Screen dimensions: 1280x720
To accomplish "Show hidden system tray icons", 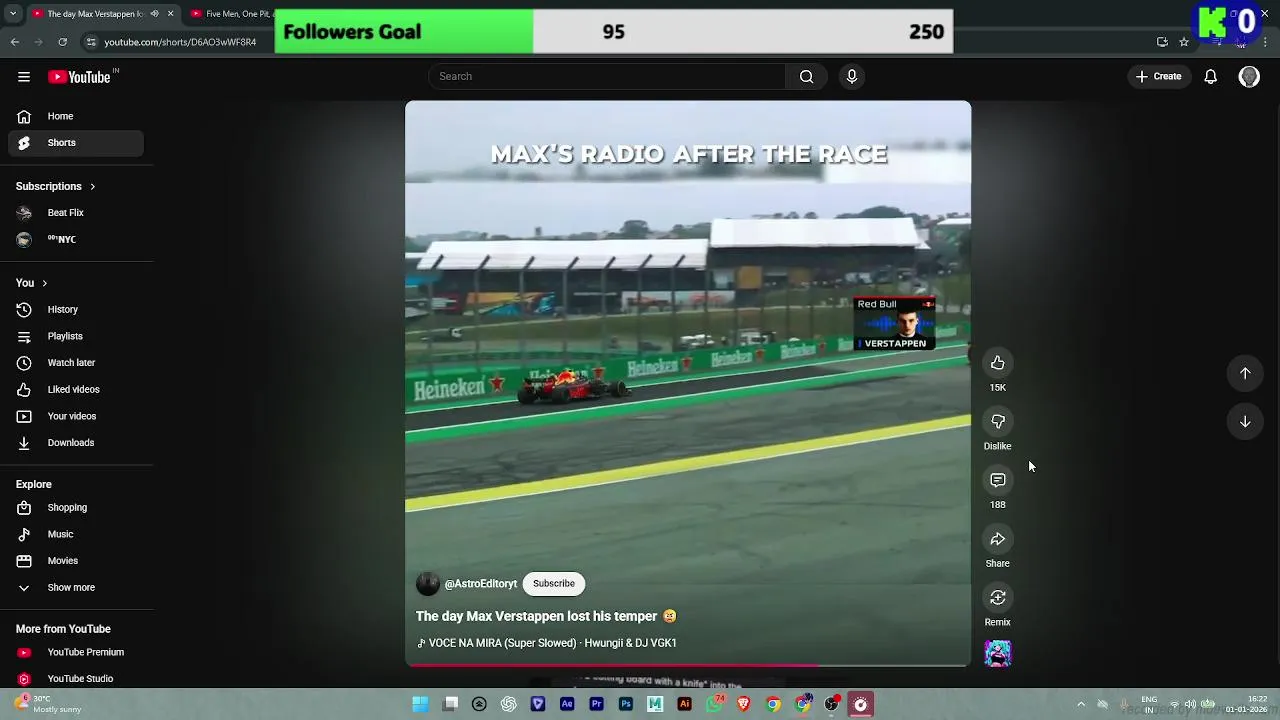I will click(1081, 705).
